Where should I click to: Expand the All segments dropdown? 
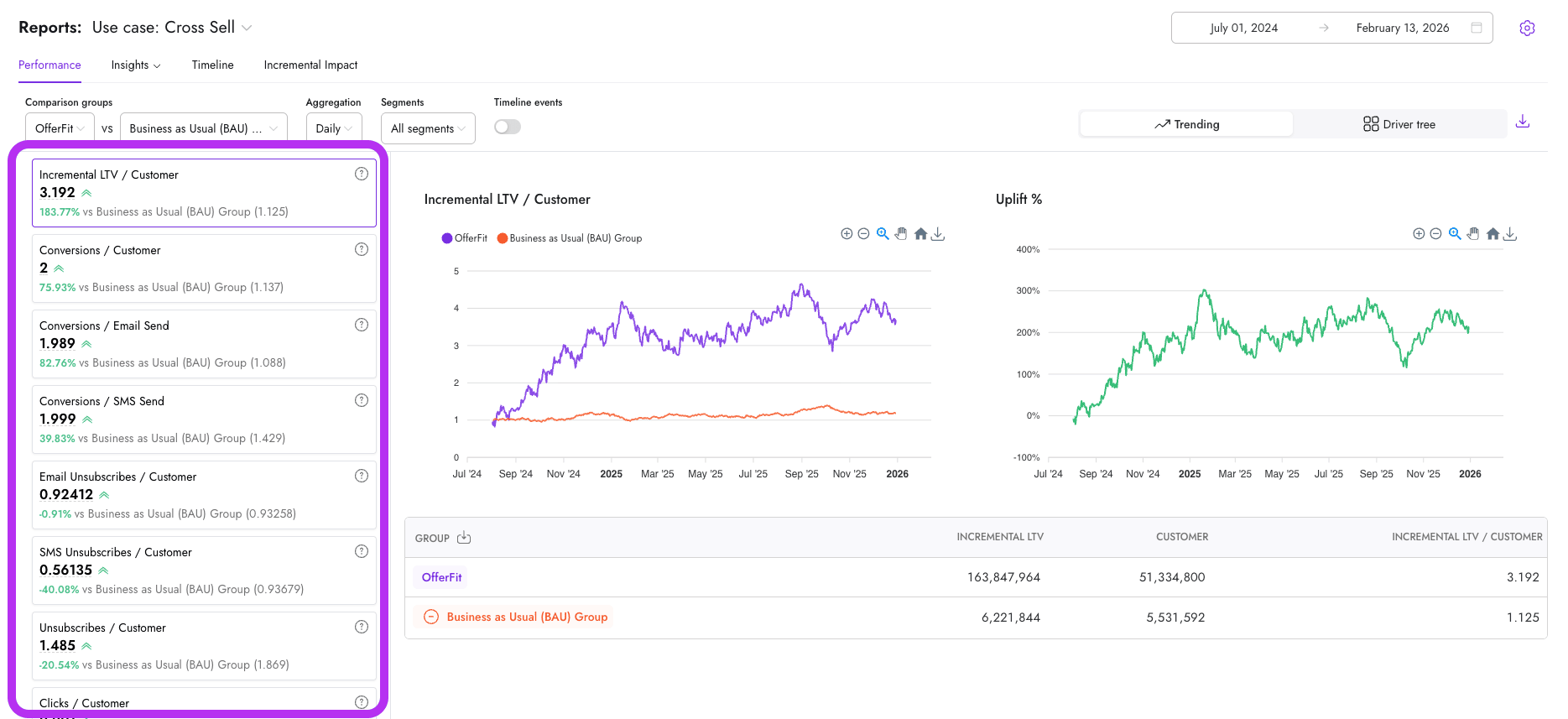(428, 128)
